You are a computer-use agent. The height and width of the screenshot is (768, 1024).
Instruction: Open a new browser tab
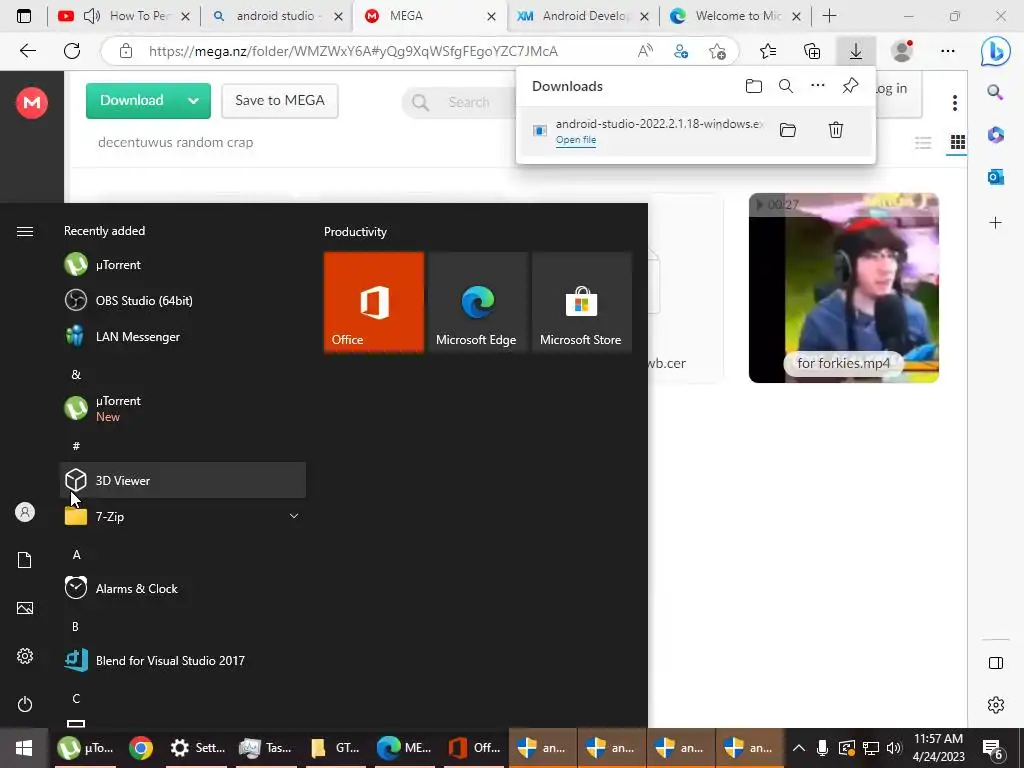click(x=829, y=16)
